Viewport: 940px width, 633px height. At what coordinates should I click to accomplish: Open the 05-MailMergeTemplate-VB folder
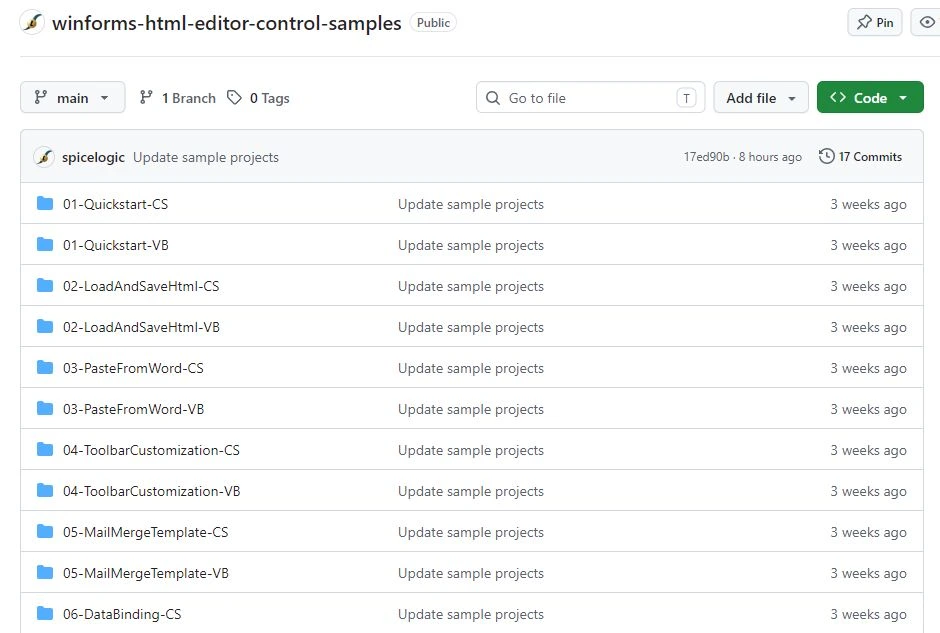(146, 573)
